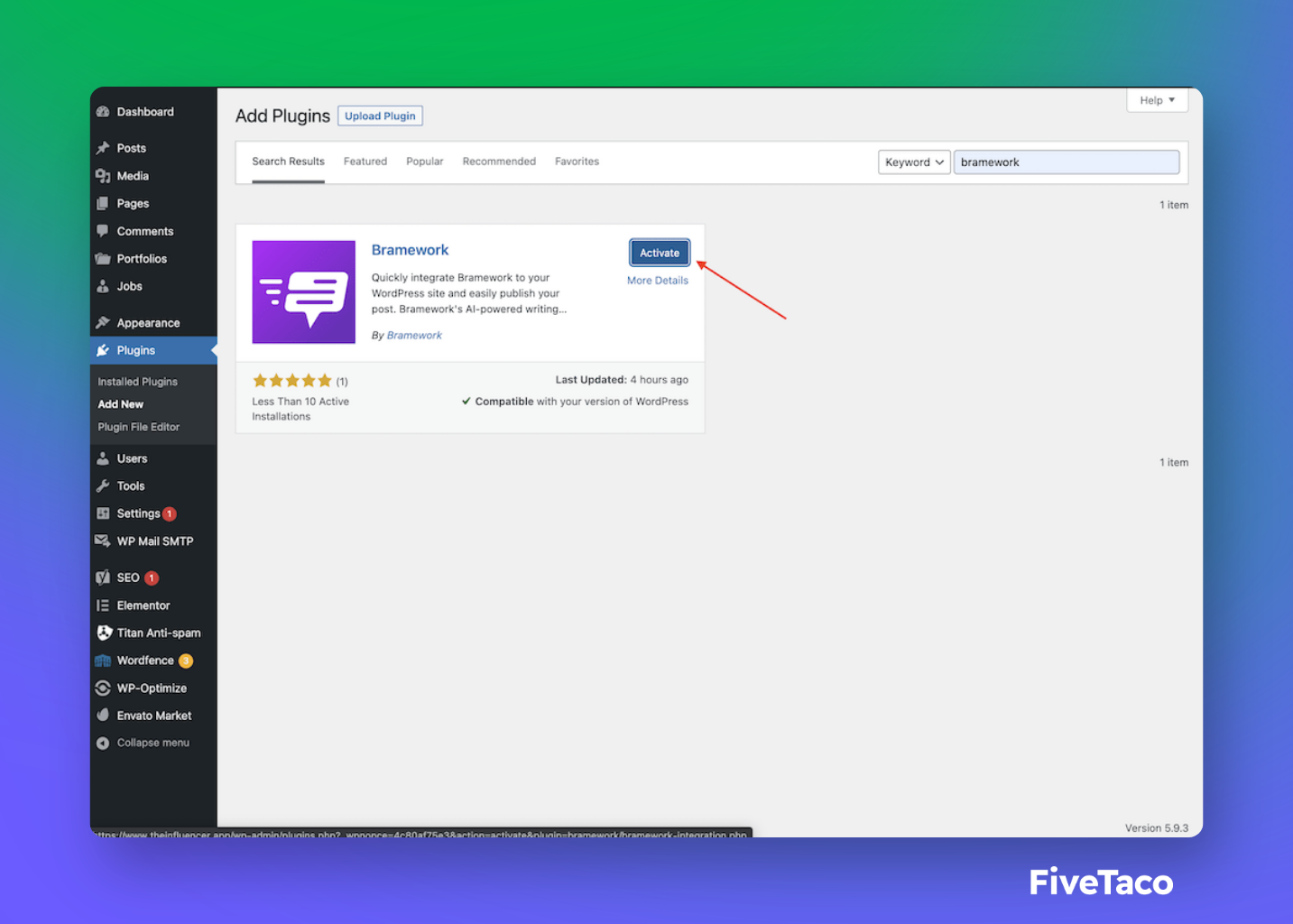Click the Collapse menu arrow icon
1293x924 pixels.
(x=103, y=743)
